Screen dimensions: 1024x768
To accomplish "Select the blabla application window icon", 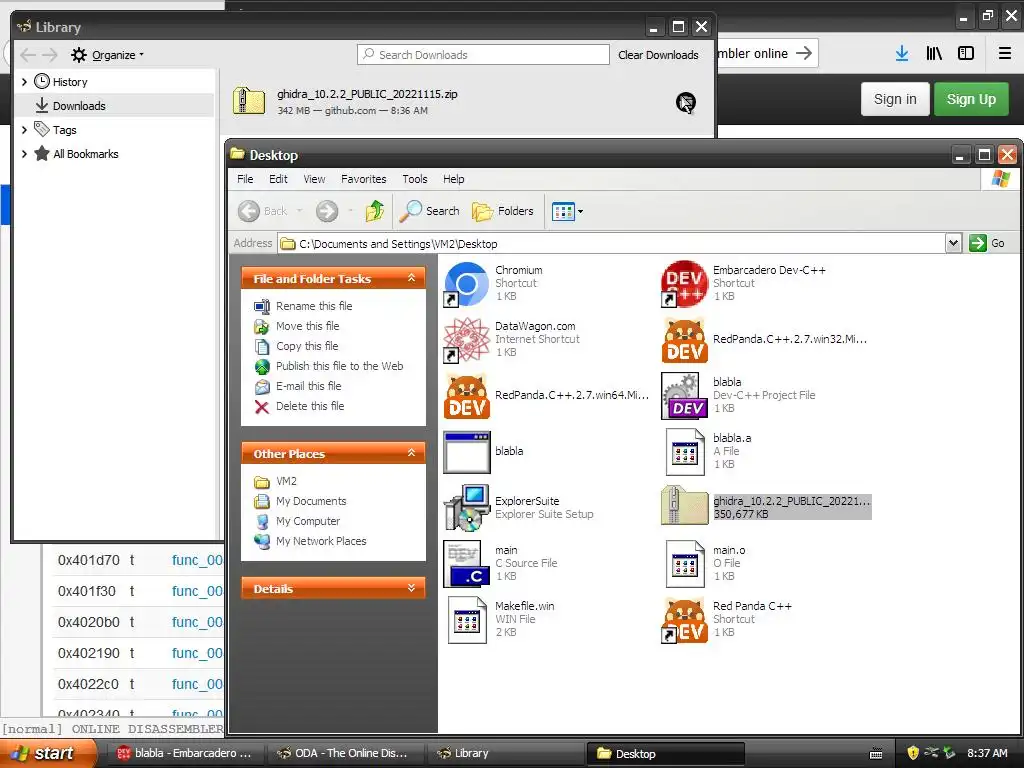I will [x=466, y=452].
